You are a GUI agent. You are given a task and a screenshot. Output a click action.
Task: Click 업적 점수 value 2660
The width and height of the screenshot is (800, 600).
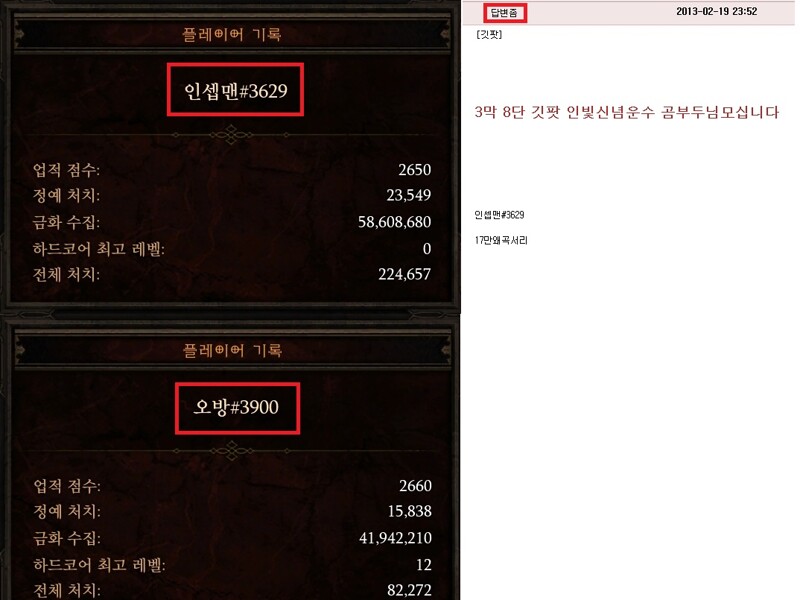(415, 486)
